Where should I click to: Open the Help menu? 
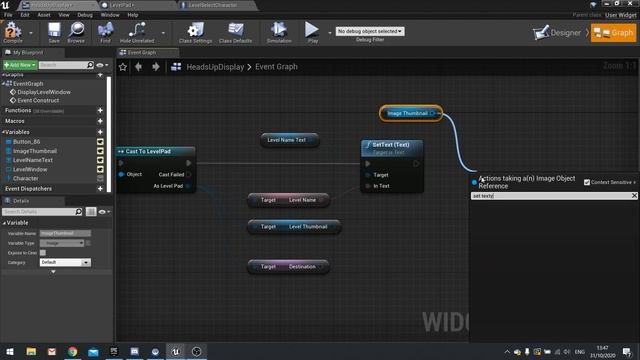pos(133,15)
